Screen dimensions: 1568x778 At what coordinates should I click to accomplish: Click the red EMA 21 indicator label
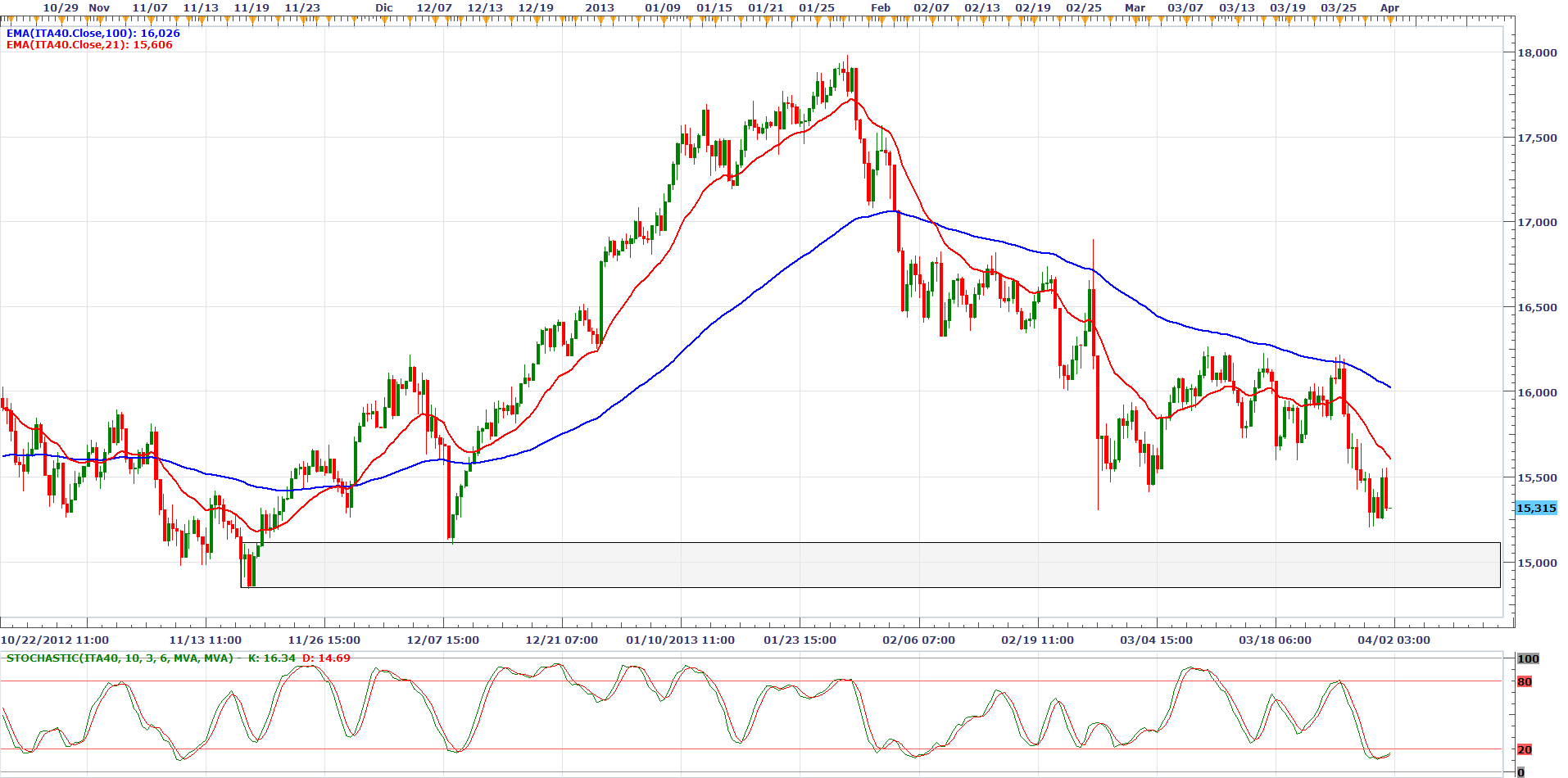click(89, 45)
